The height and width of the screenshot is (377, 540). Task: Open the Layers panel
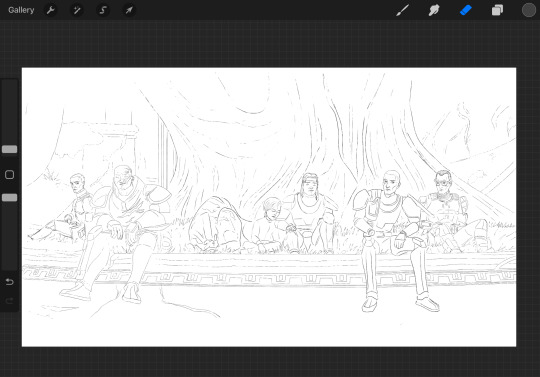497,10
